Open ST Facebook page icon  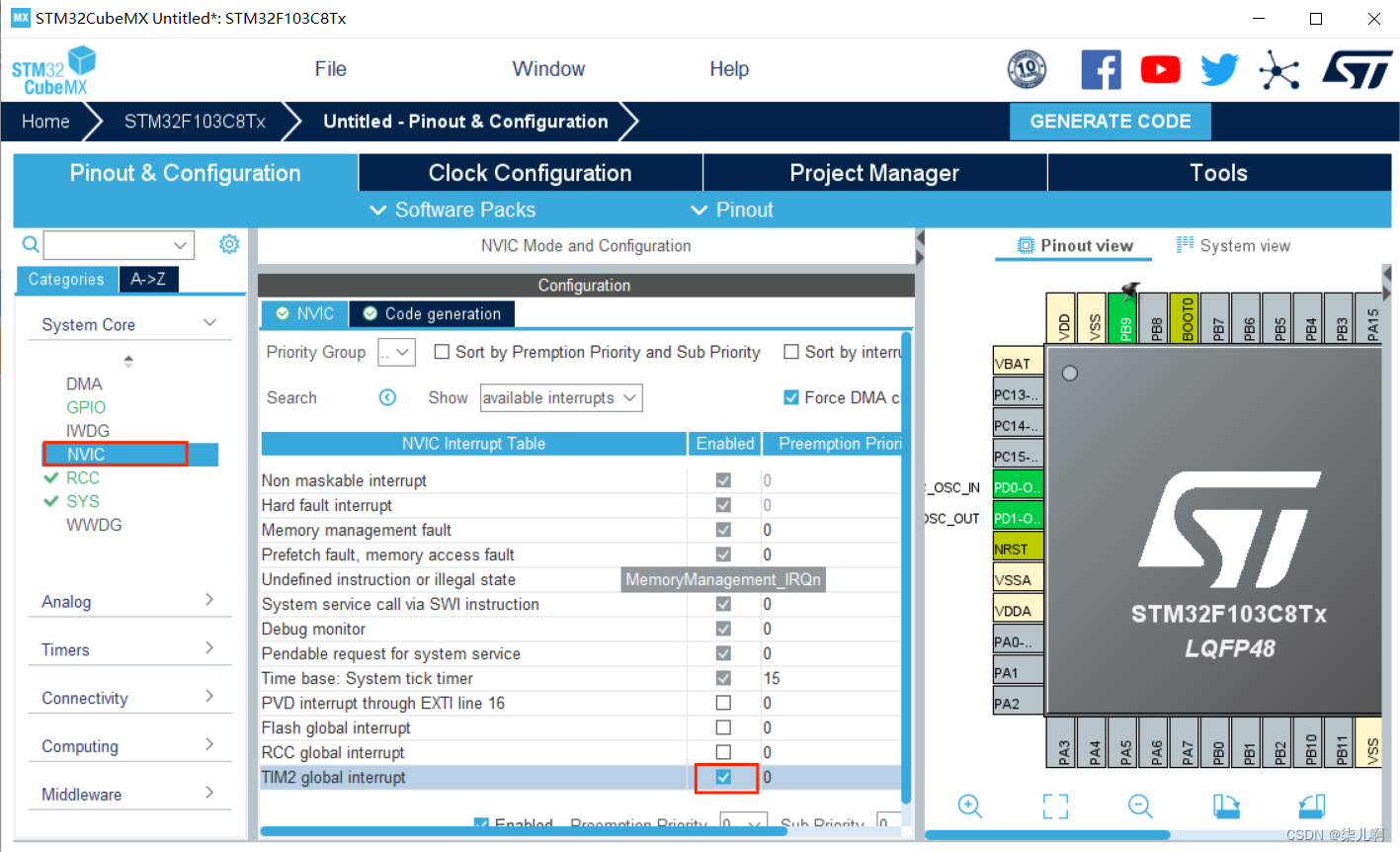coord(1101,69)
